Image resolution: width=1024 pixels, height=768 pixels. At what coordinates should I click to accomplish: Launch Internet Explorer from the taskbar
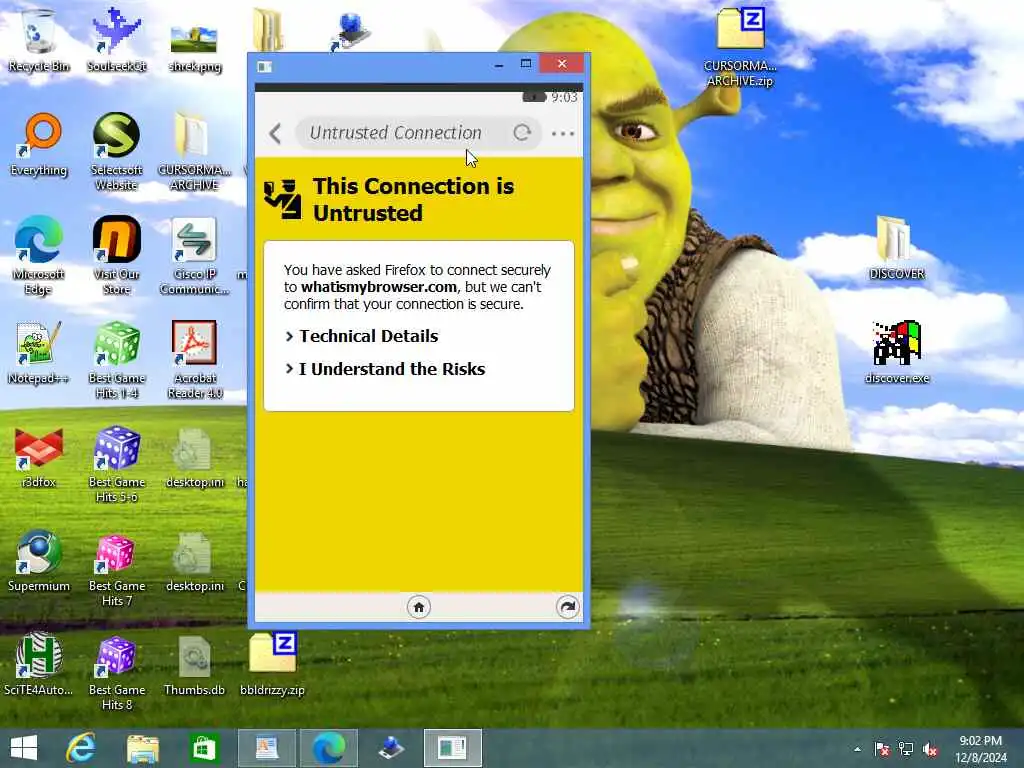pyautogui.click(x=81, y=748)
